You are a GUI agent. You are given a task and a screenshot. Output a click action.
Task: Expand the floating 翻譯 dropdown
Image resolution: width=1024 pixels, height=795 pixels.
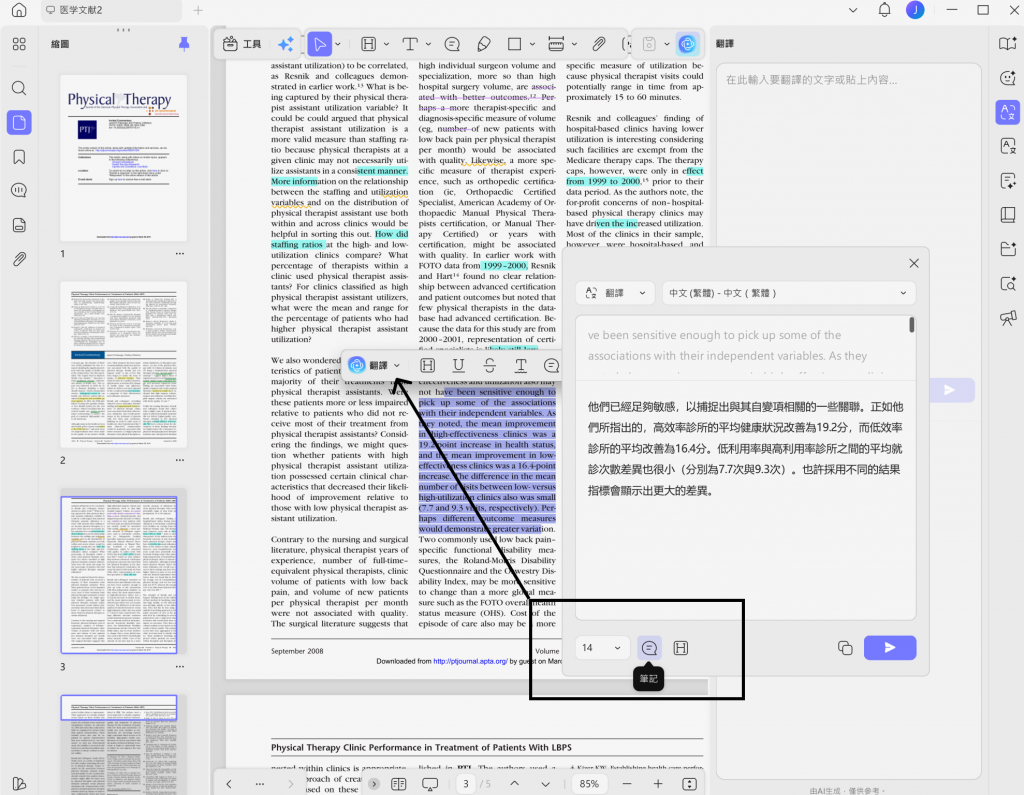[396, 365]
